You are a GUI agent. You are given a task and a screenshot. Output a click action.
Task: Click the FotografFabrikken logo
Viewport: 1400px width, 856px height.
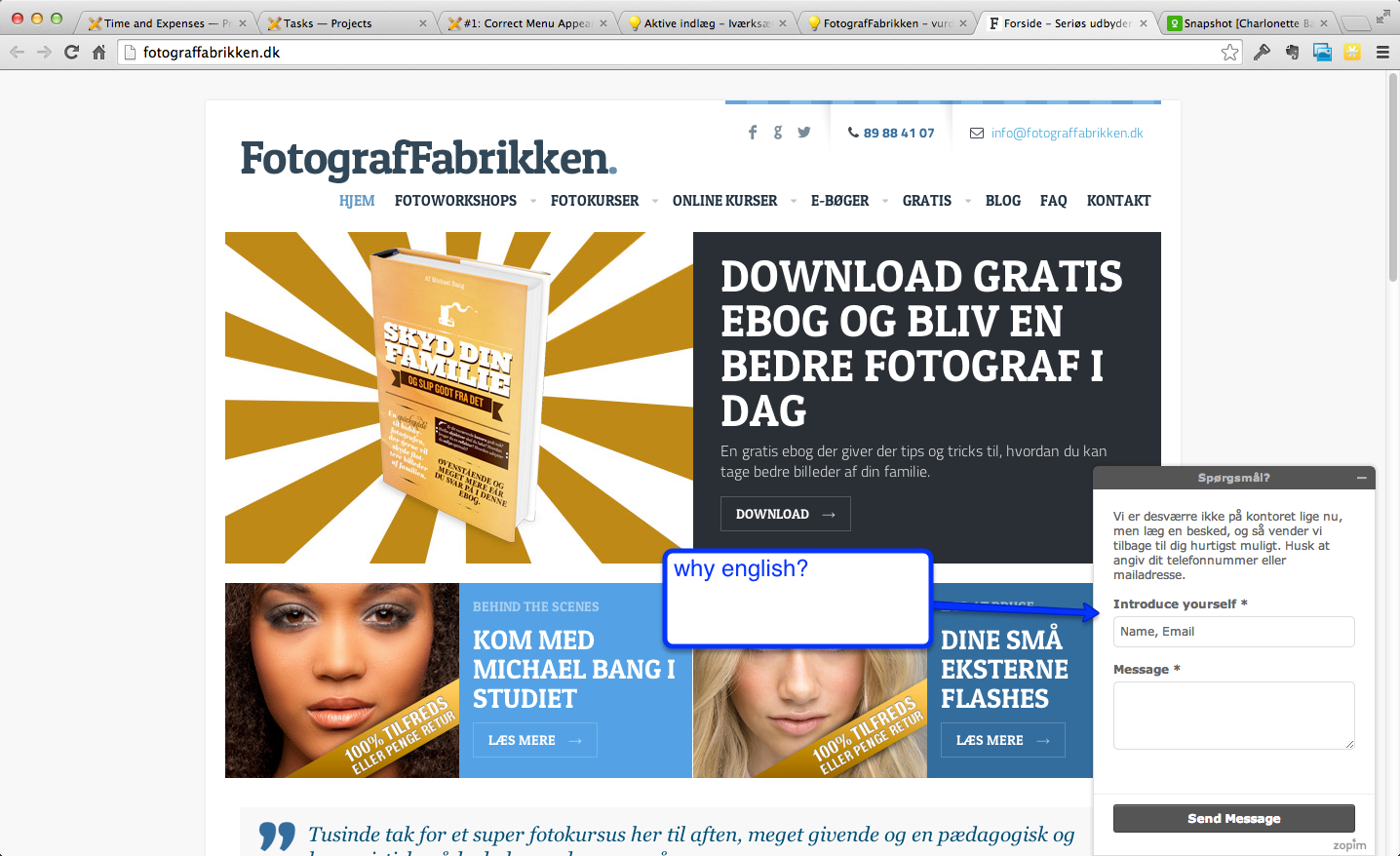(x=428, y=158)
